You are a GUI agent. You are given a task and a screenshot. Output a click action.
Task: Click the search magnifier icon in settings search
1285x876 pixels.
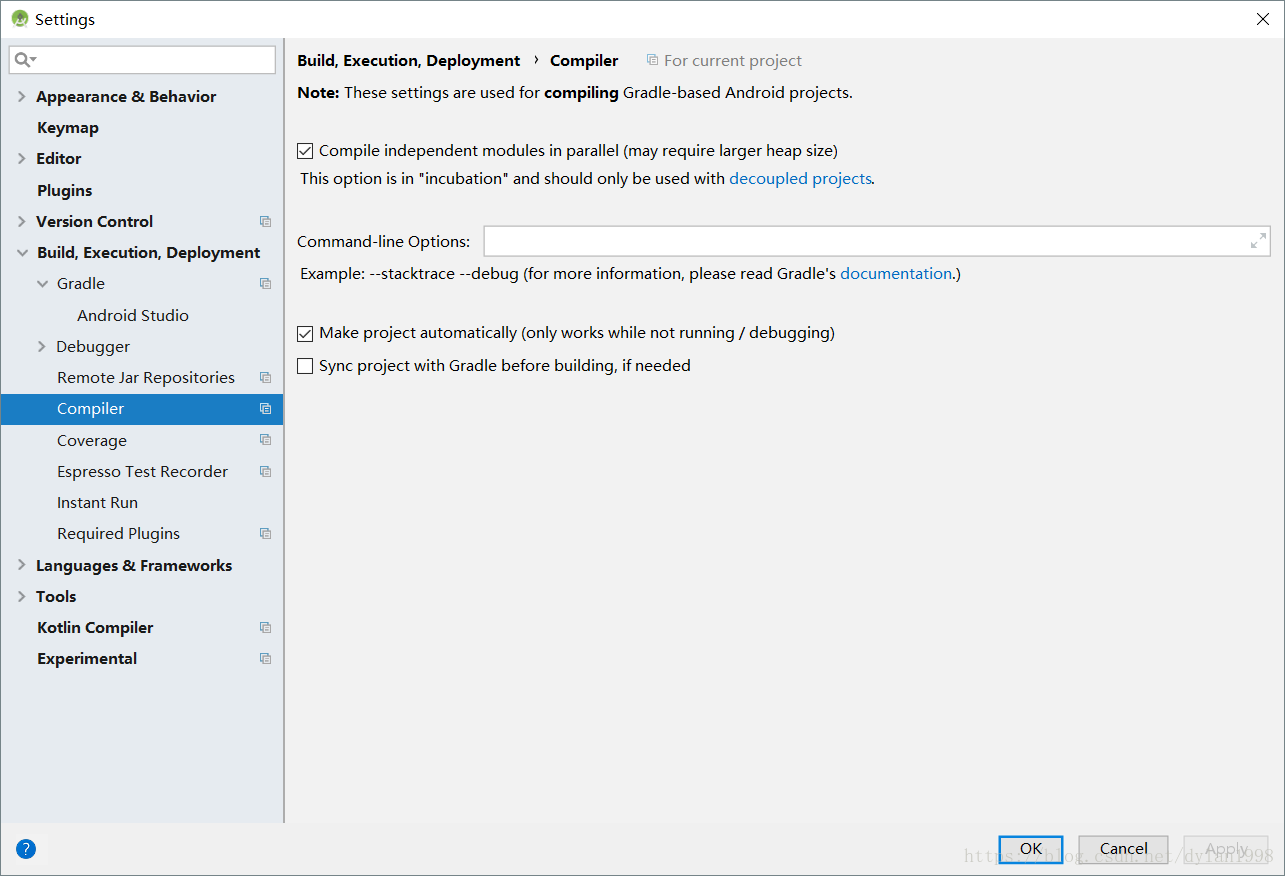pos(20,60)
